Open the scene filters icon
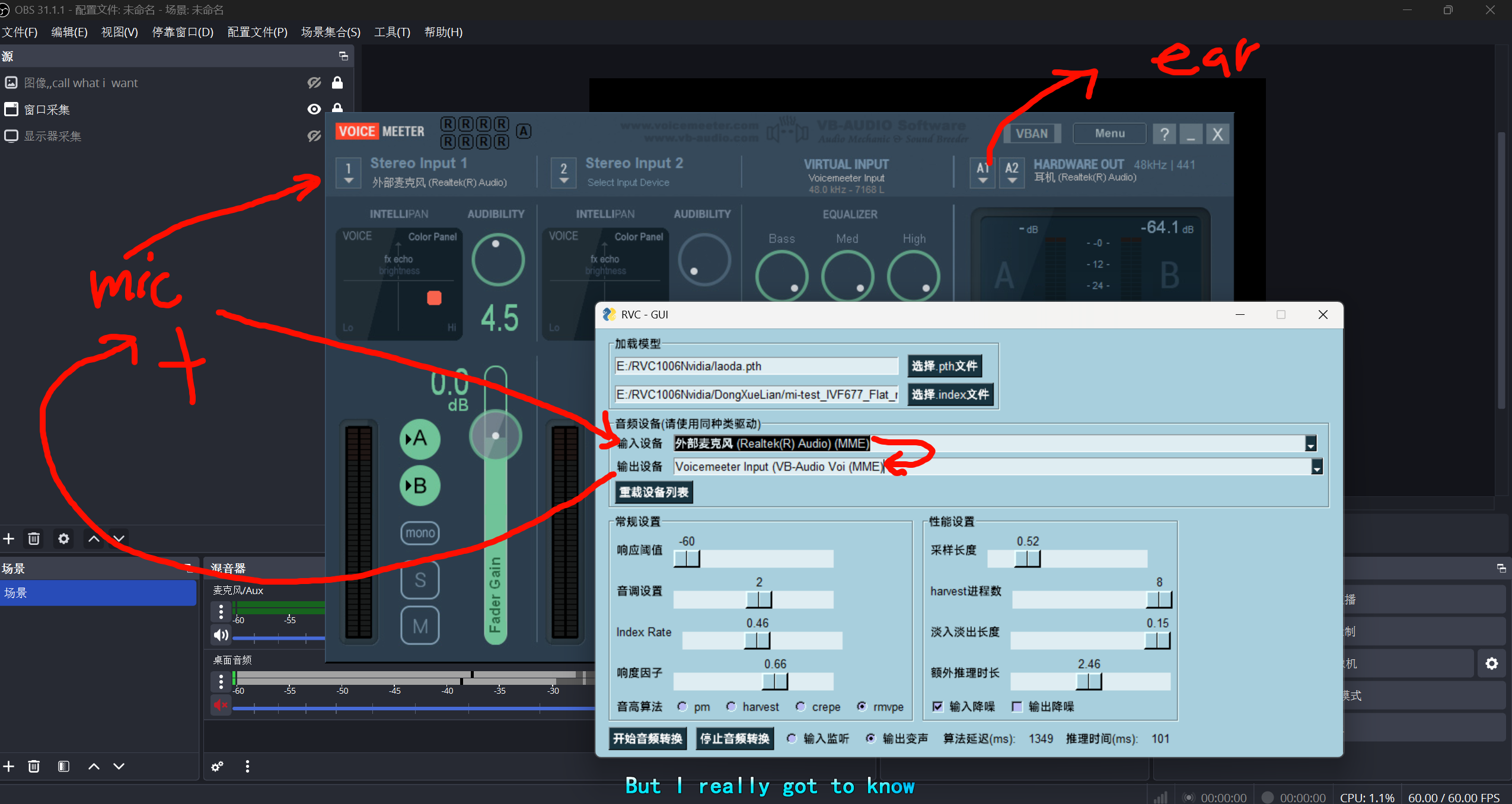 click(63, 766)
